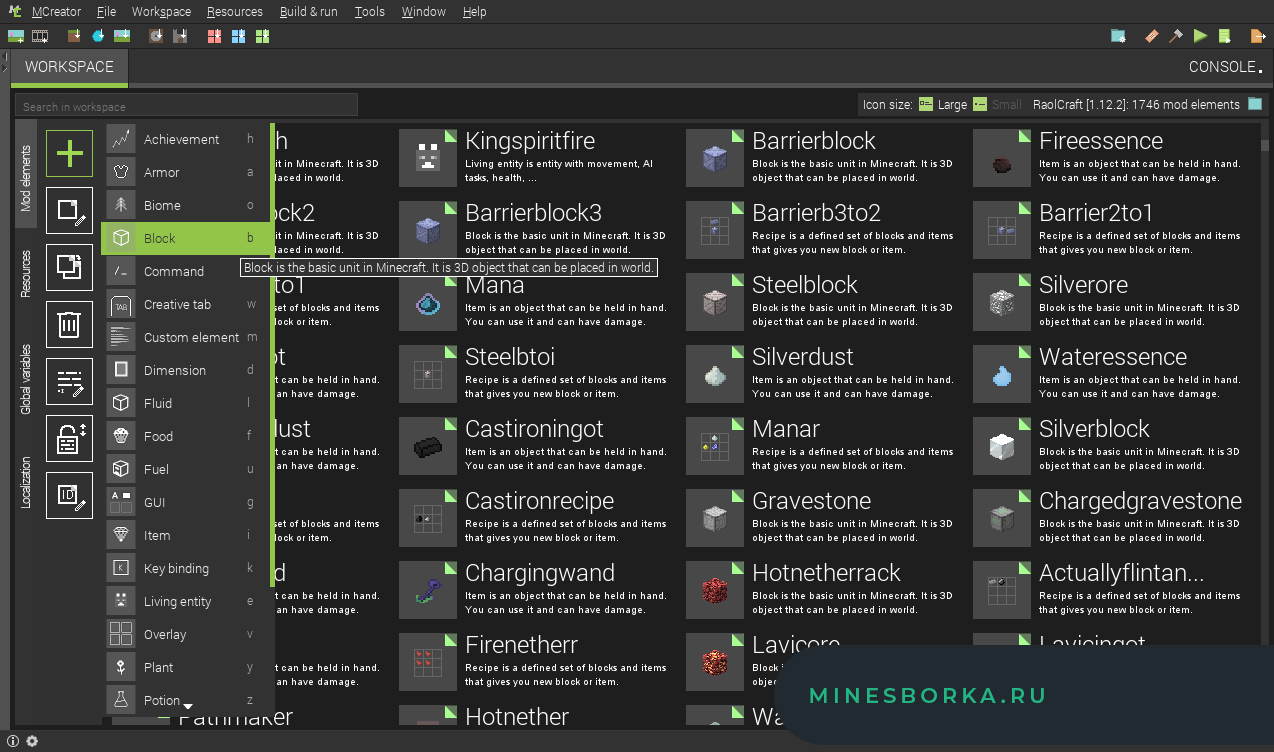The width and height of the screenshot is (1274, 752).
Task: Click the green run server document icon
Action: coord(1224,36)
